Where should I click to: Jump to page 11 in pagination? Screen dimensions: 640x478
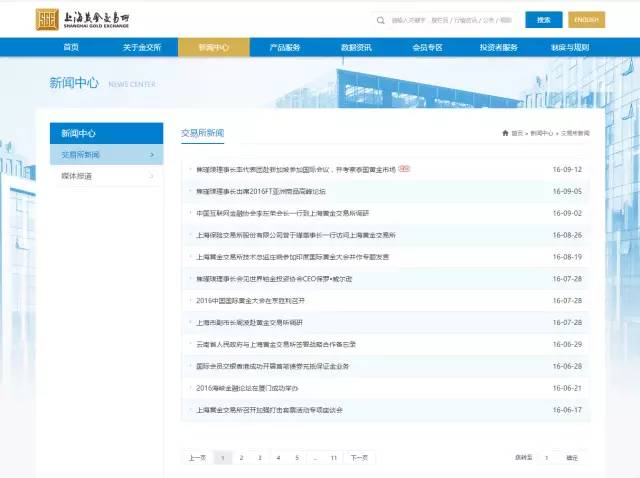[x=333, y=458]
